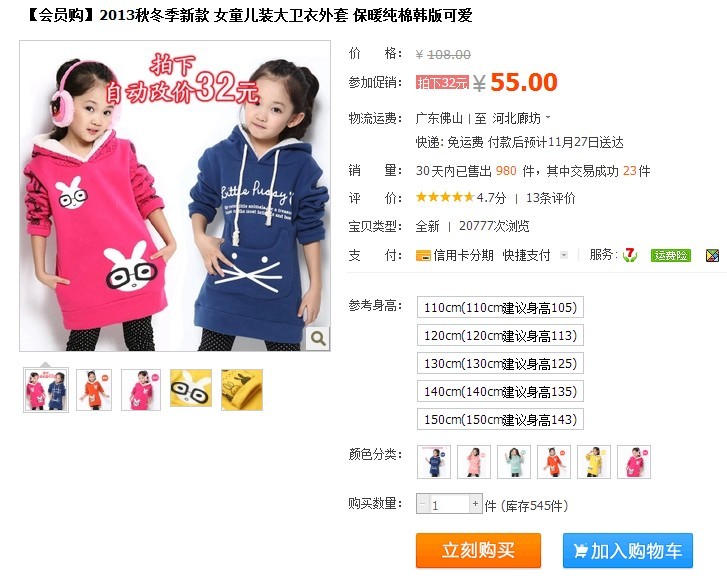Select size 150cm (建议身高143)
The width and height of the screenshot is (727, 581).
coord(500,419)
